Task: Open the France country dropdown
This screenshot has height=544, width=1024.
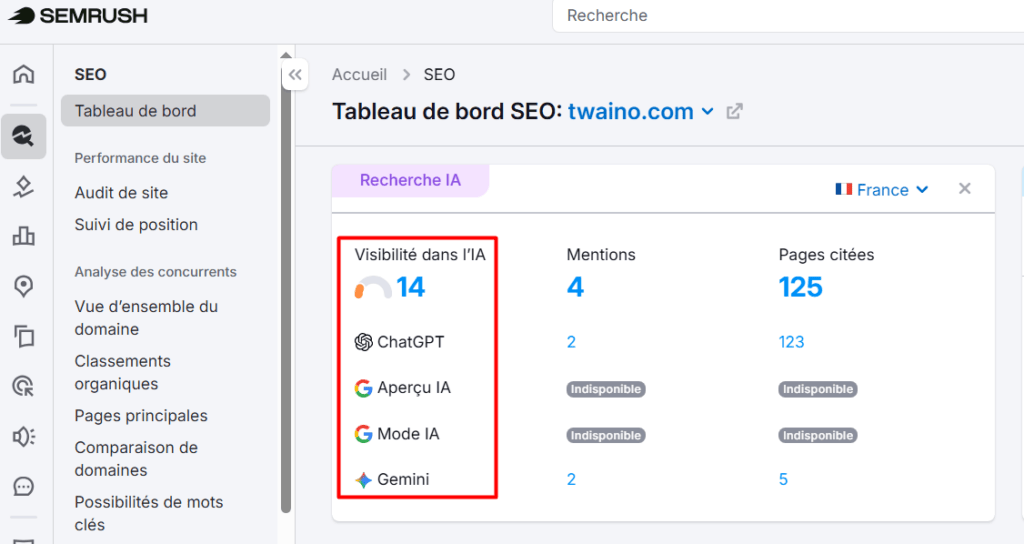Action: click(x=882, y=190)
